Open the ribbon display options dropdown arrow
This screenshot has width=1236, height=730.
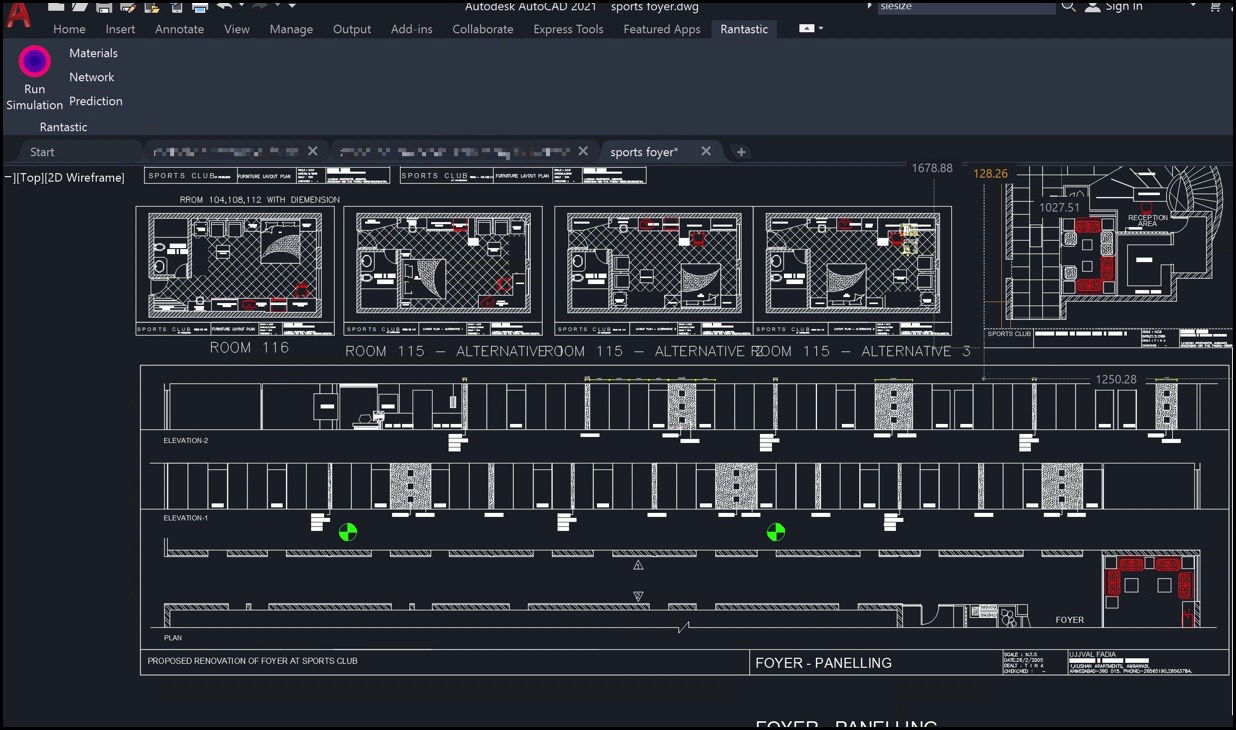point(821,29)
